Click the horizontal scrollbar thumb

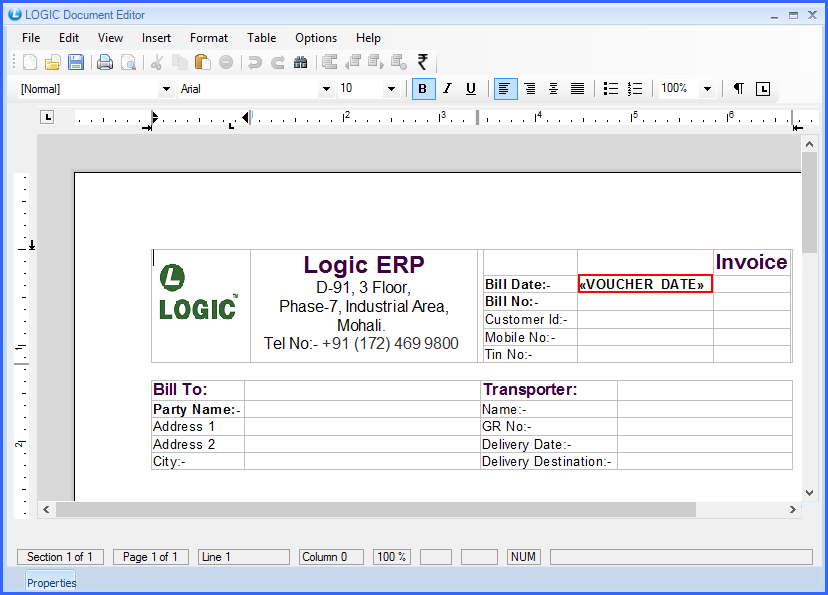click(376, 509)
